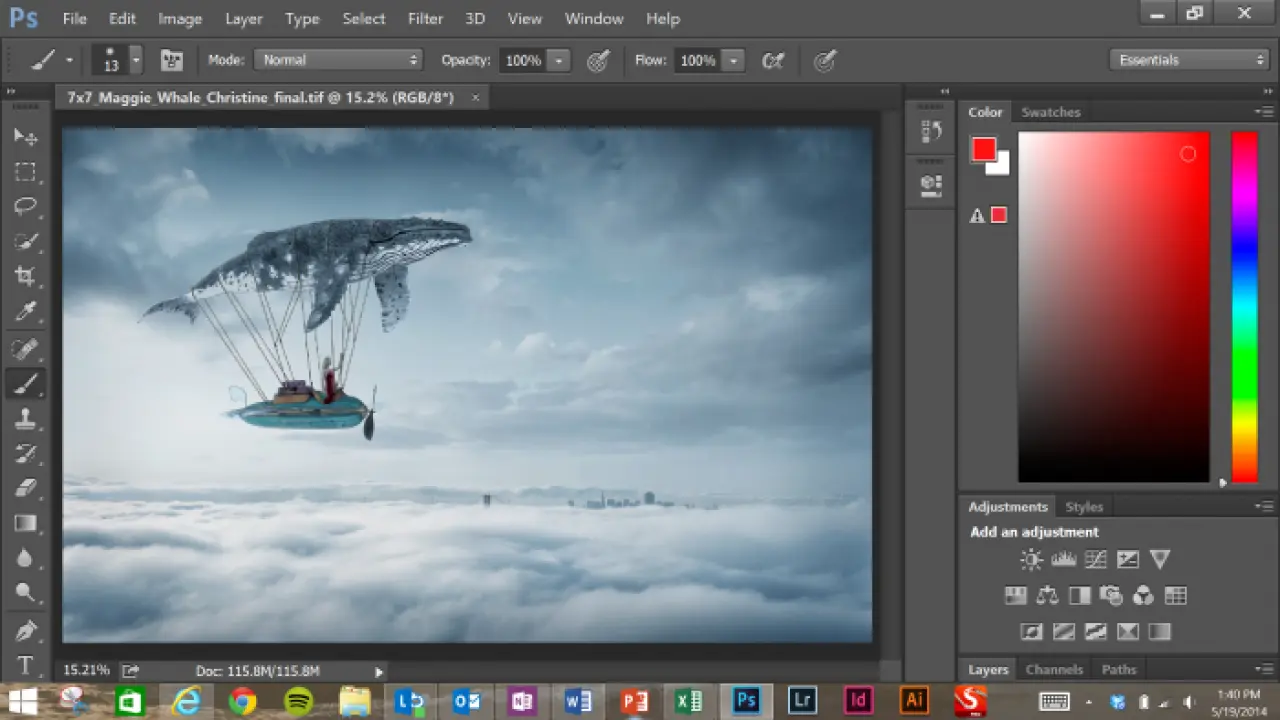This screenshot has height=720, width=1280.
Task: Switch to the Swatches tab
Action: click(x=1050, y=112)
